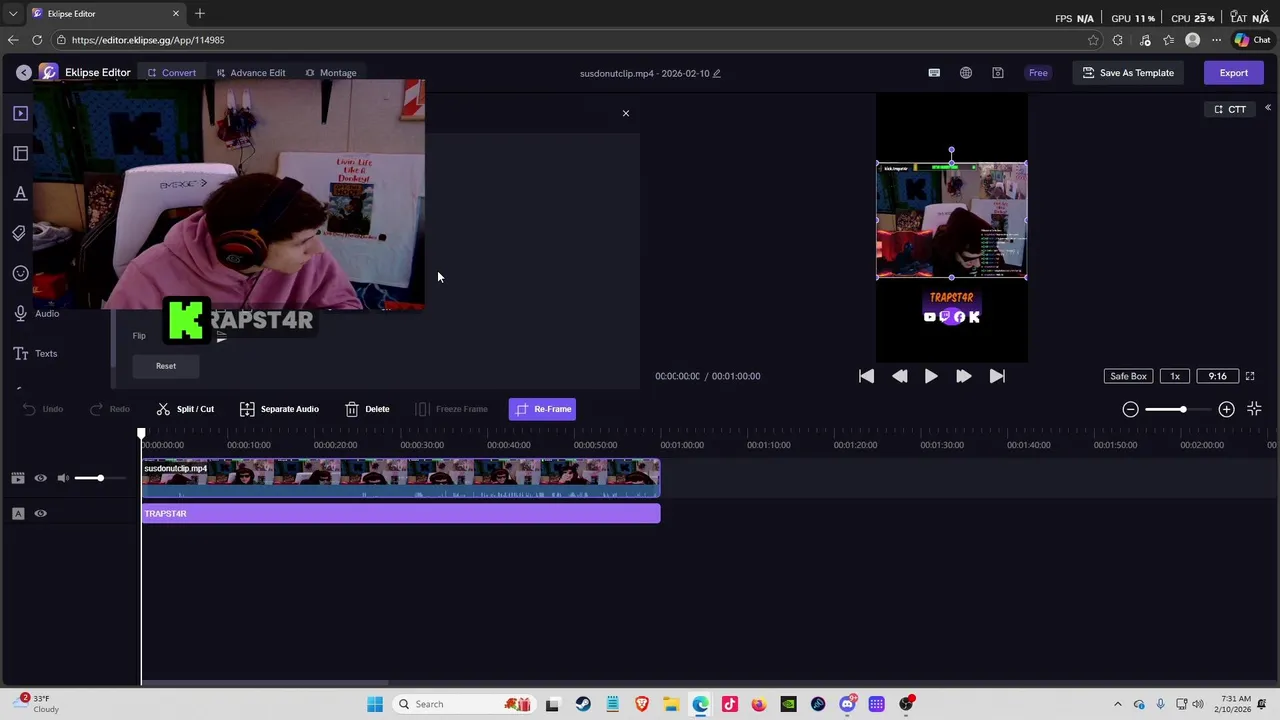
Task: Toggle the Safe Box overlay
Action: (1128, 376)
